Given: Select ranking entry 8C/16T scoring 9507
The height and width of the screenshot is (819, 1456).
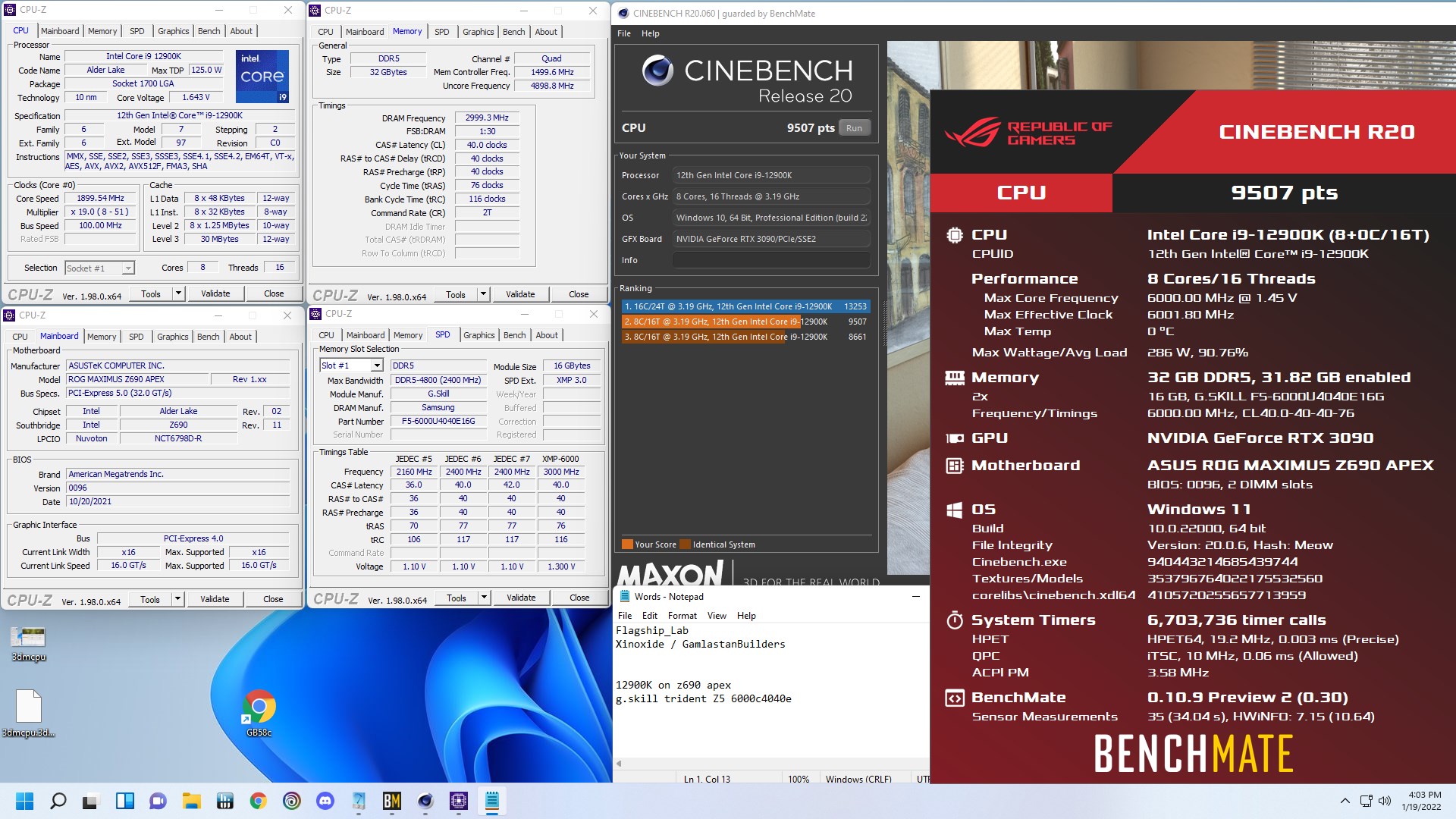Looking at the screenshot, I should click(745, 322).
